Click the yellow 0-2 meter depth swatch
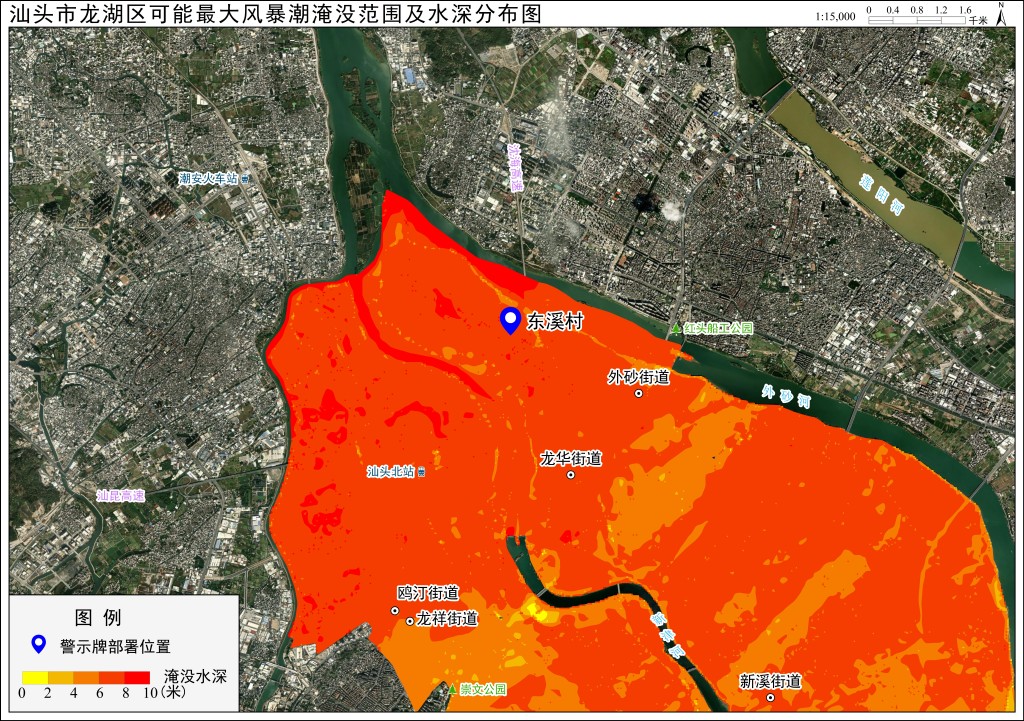 (x=35, y=678)
